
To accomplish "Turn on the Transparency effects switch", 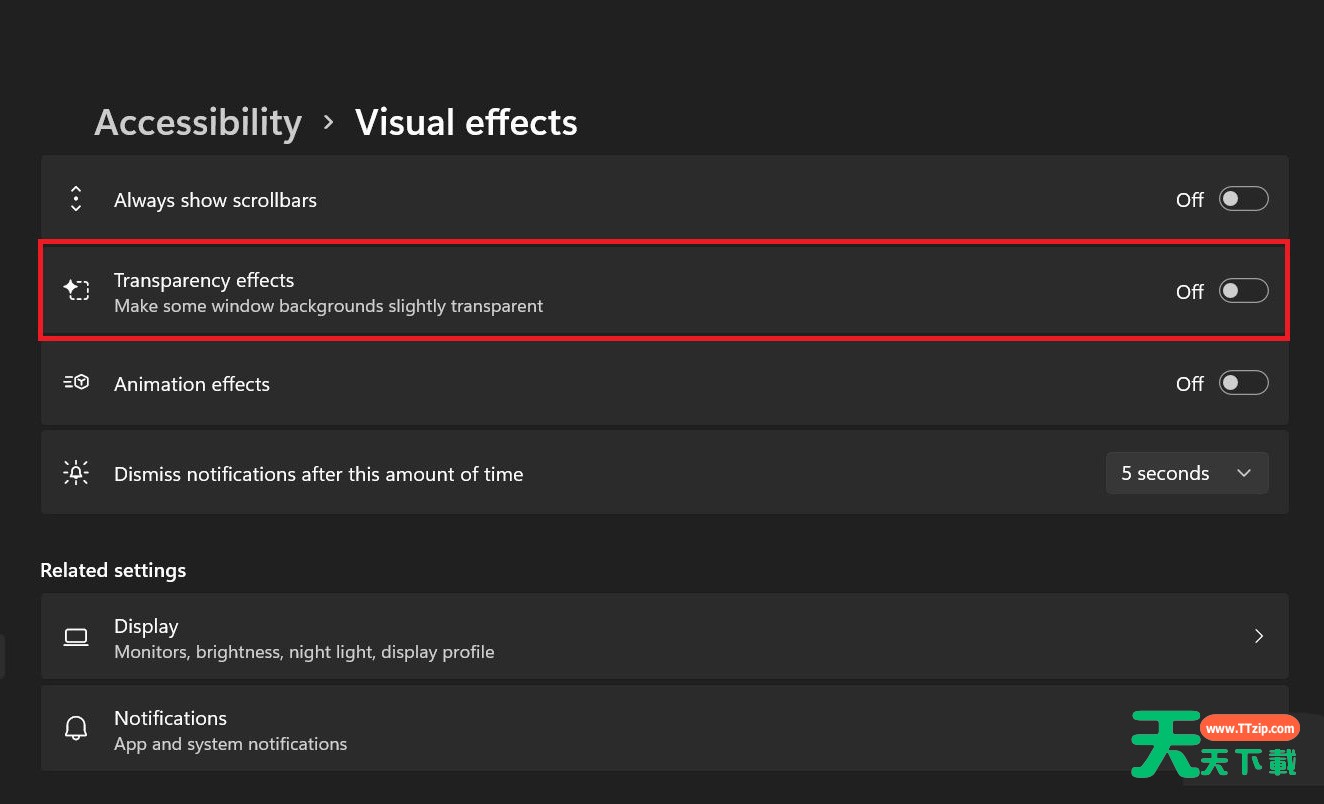I will (1243, 291).
